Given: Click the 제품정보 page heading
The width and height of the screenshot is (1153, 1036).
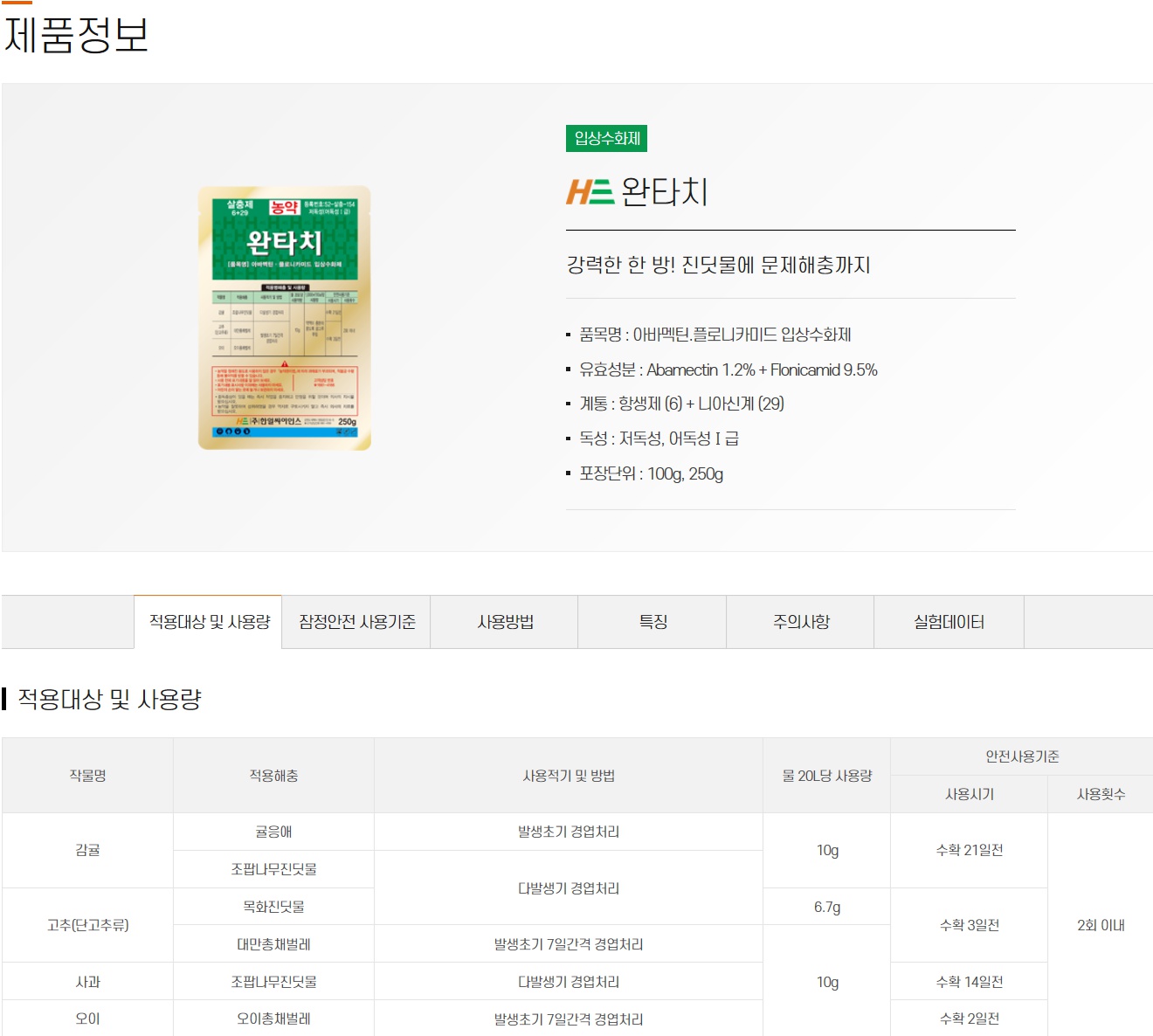Looking at the screenshot, I should tap(77, 35).
